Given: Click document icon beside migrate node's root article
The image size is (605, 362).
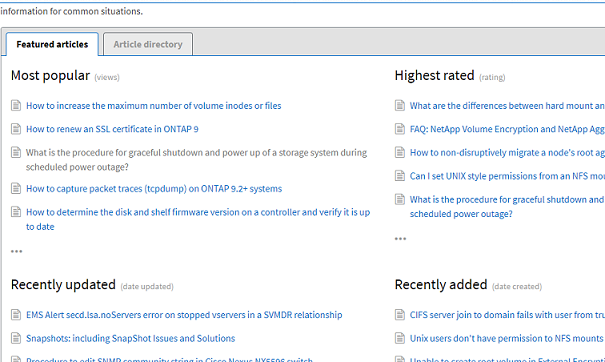Looking at the screenshot, I should [400, 152].
